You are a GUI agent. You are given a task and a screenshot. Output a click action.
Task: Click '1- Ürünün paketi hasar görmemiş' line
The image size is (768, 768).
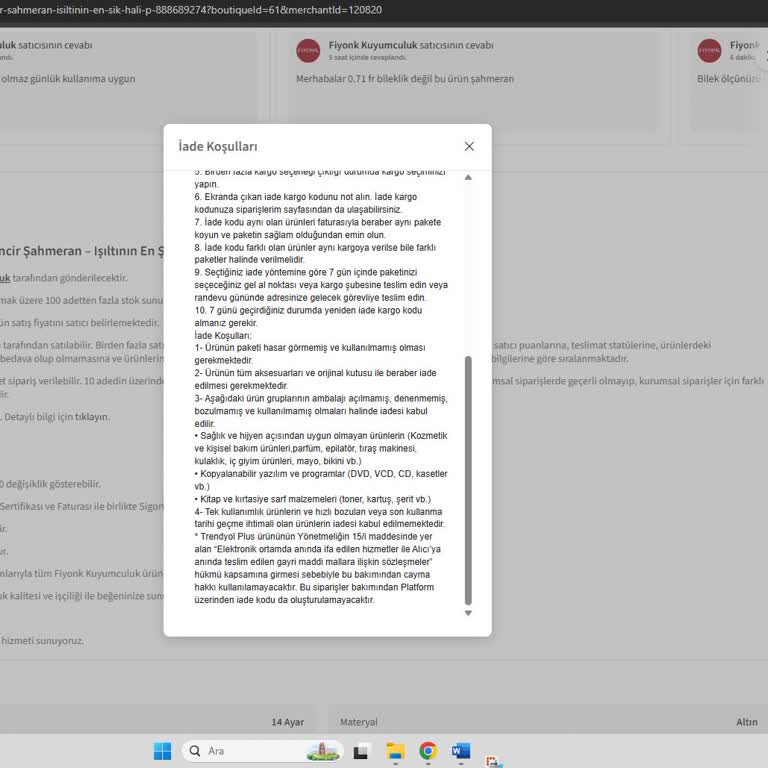point(310,347)
